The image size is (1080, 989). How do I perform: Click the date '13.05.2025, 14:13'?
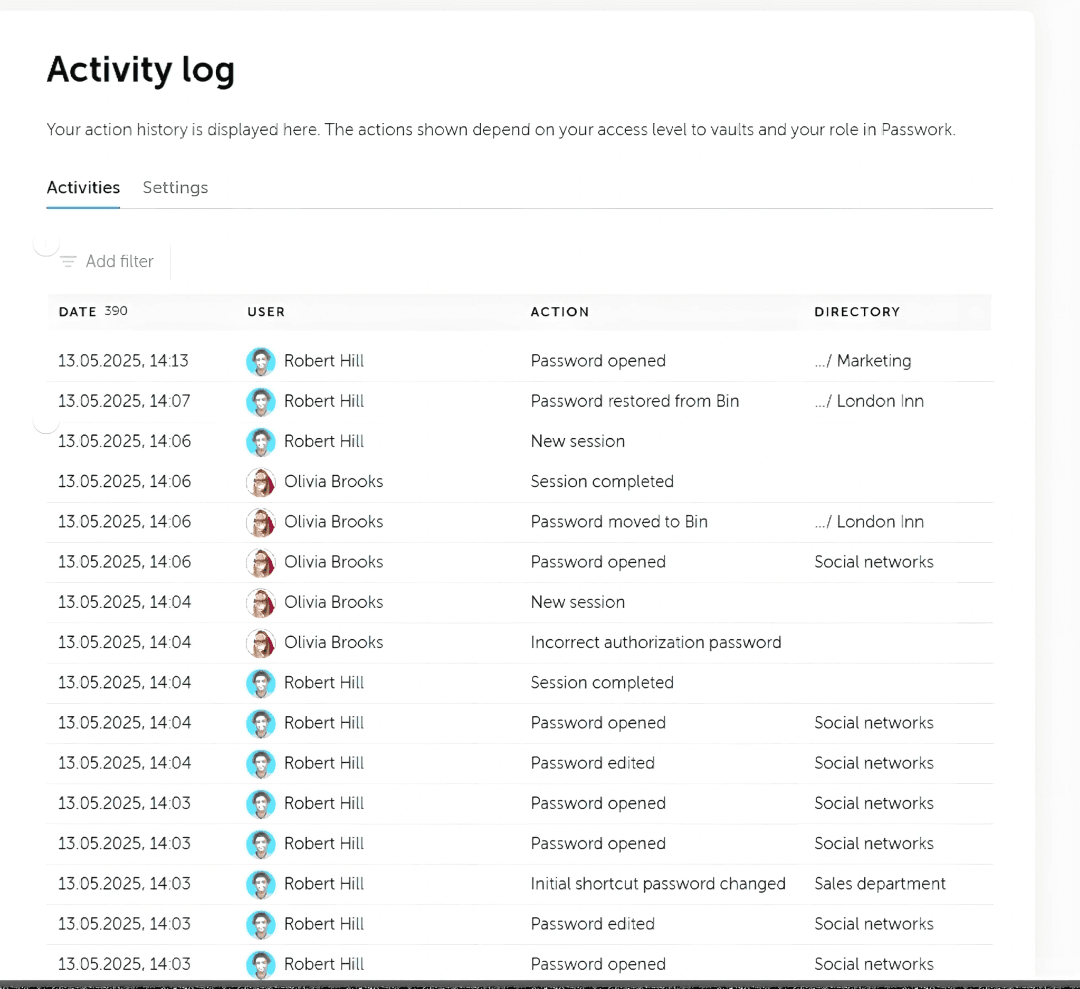(x=123, y=361)
